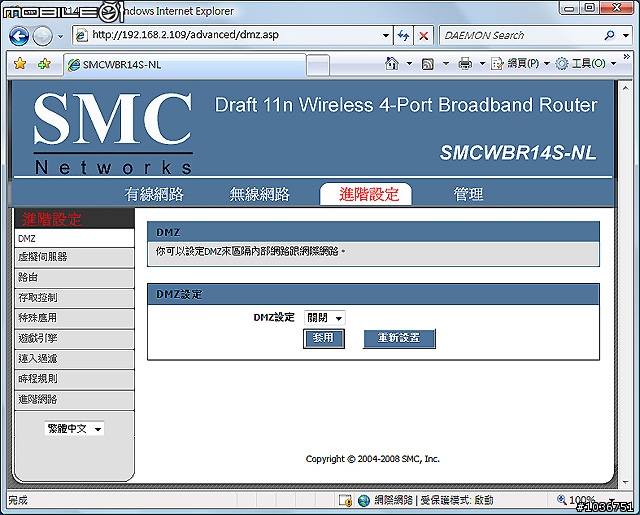640x515 pixels.
Task: Refresh the page with the Refresh icon
Action: pos(403,36)
